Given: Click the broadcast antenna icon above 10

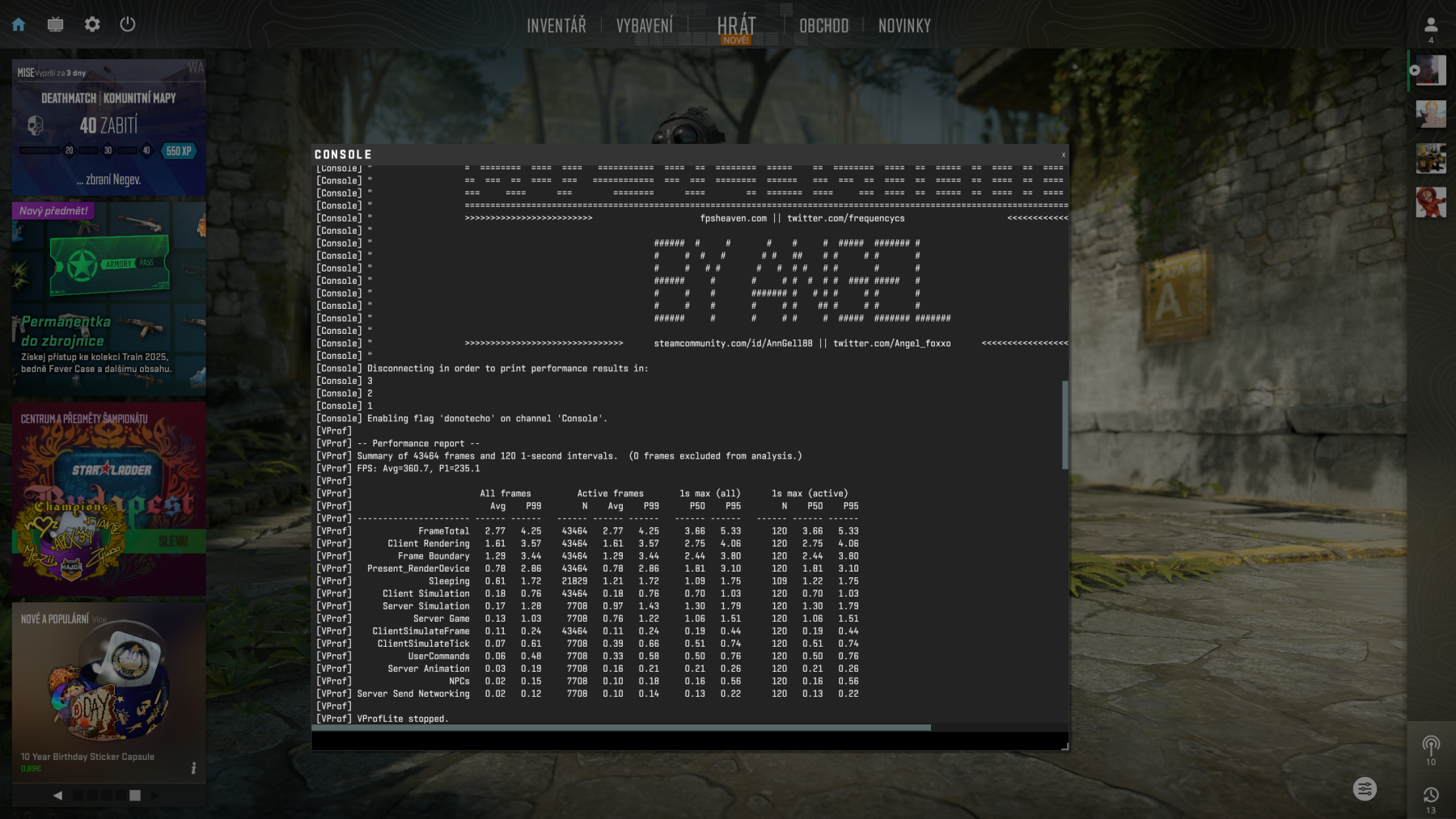Looking at the screenshot, I should (x=1430, y=744).
